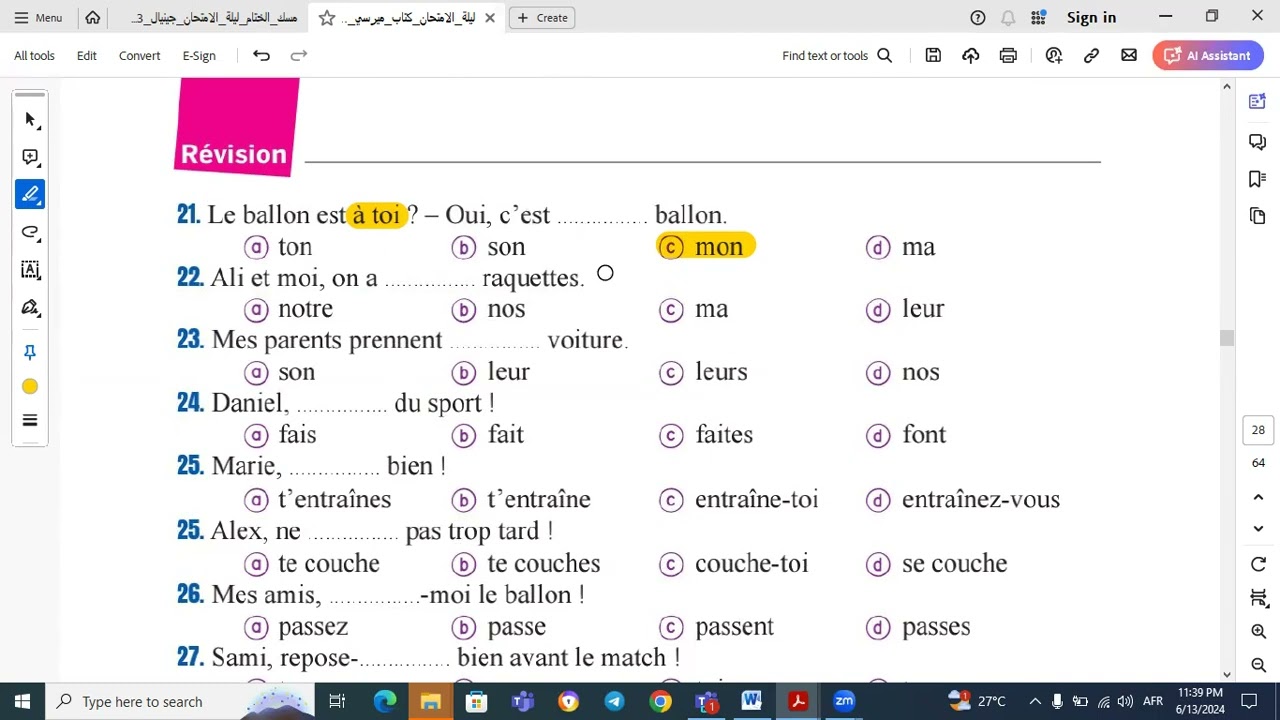Click the taskbar search box
Screen dimensions: 1280x720
click(x=180, y=701)
